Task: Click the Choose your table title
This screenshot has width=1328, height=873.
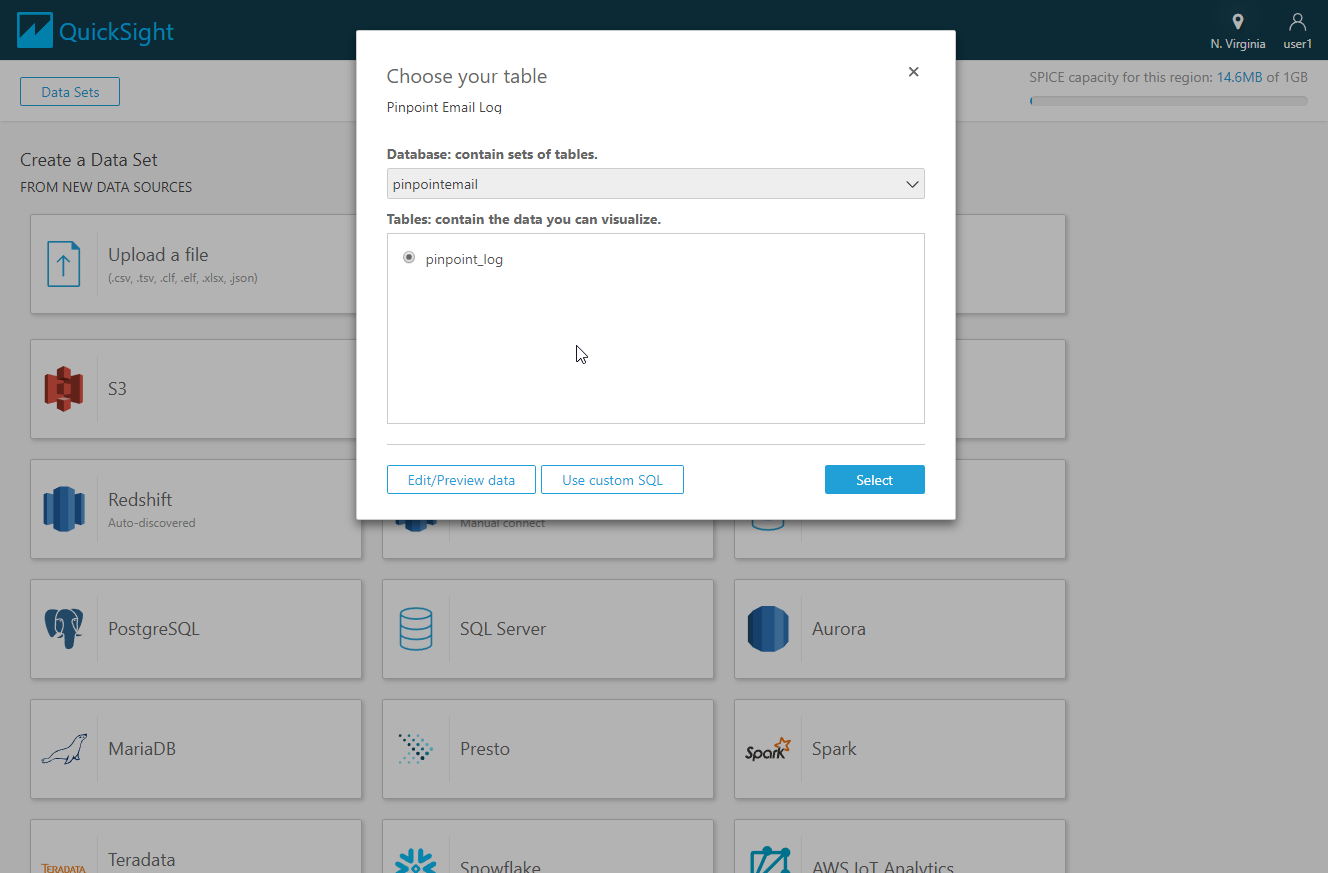Action: click(467, 77)
